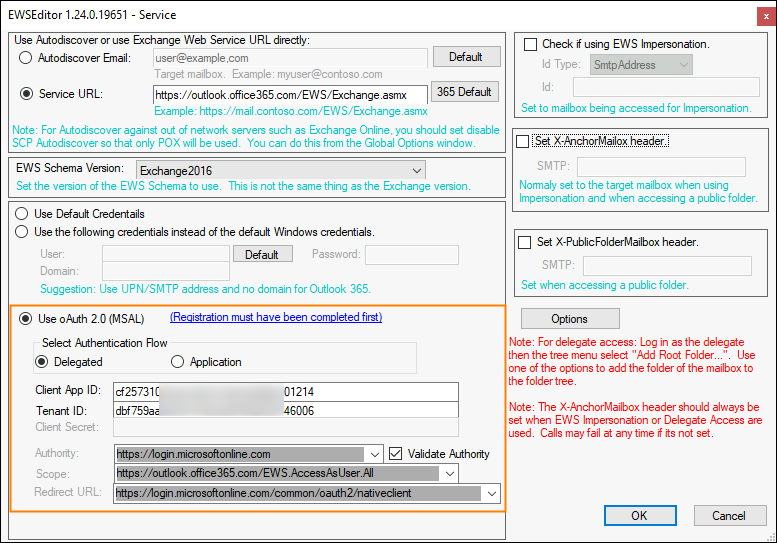
Task: Click the 365 Default button
Action: 465,92
